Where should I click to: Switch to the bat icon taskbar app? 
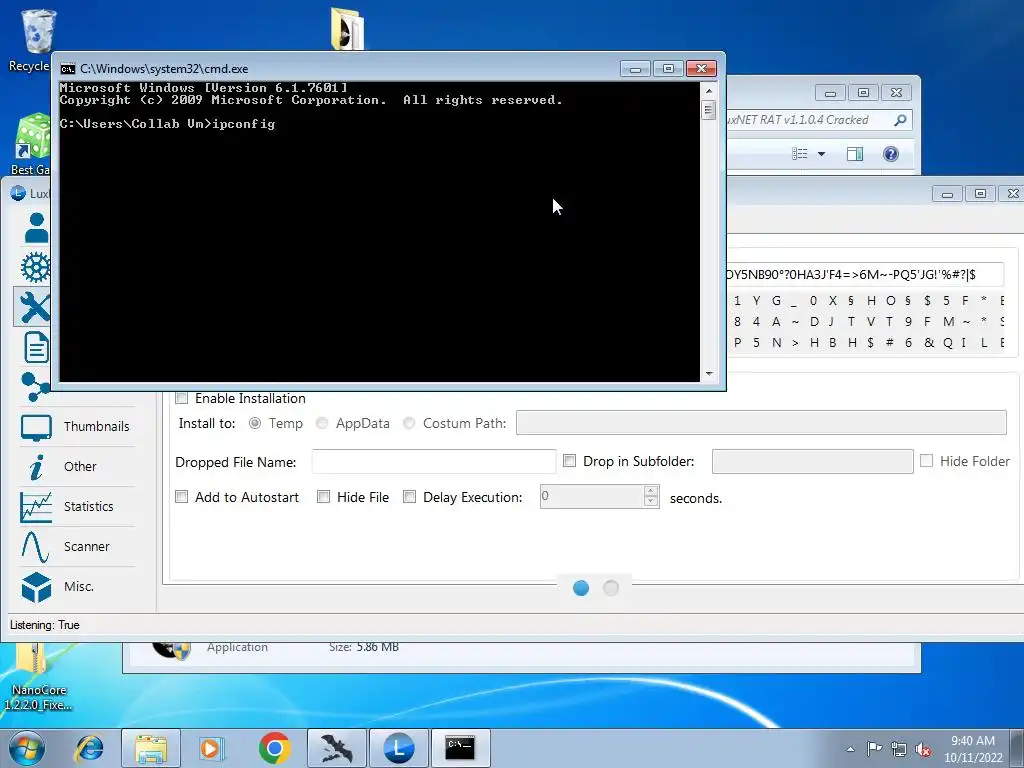(337, 748)
